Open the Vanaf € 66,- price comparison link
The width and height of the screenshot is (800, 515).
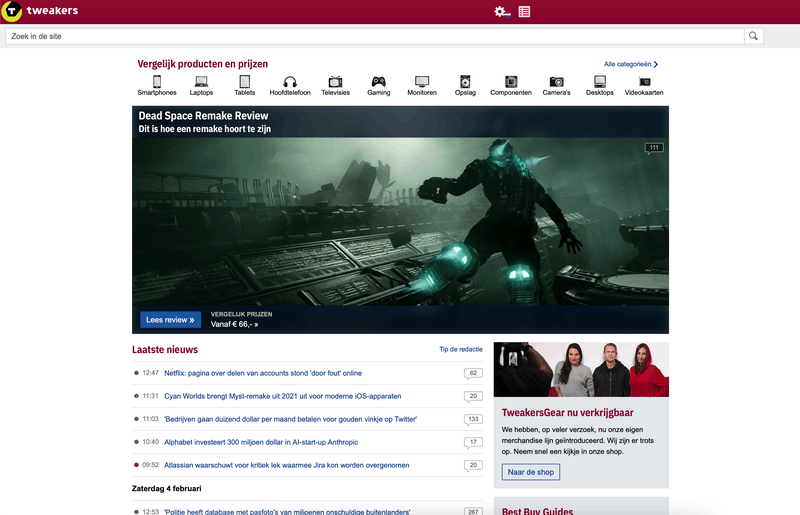click(x=234, y=324)
